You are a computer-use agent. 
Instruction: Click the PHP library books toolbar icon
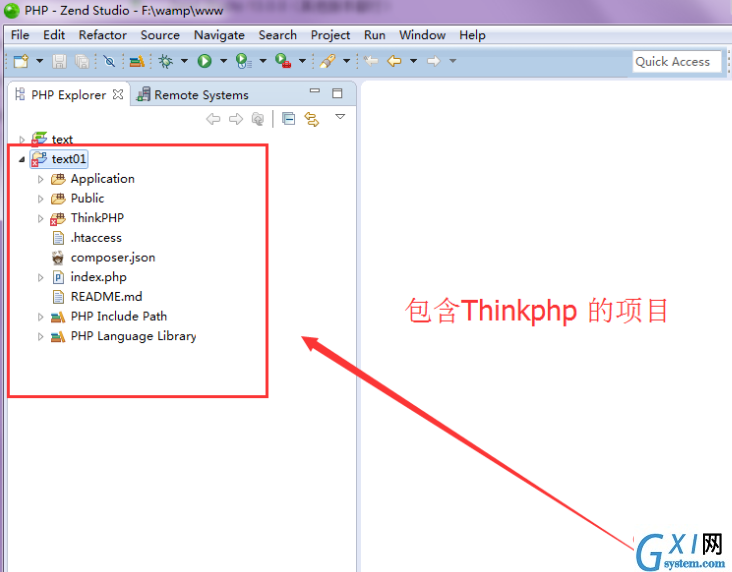coord(137,61)
